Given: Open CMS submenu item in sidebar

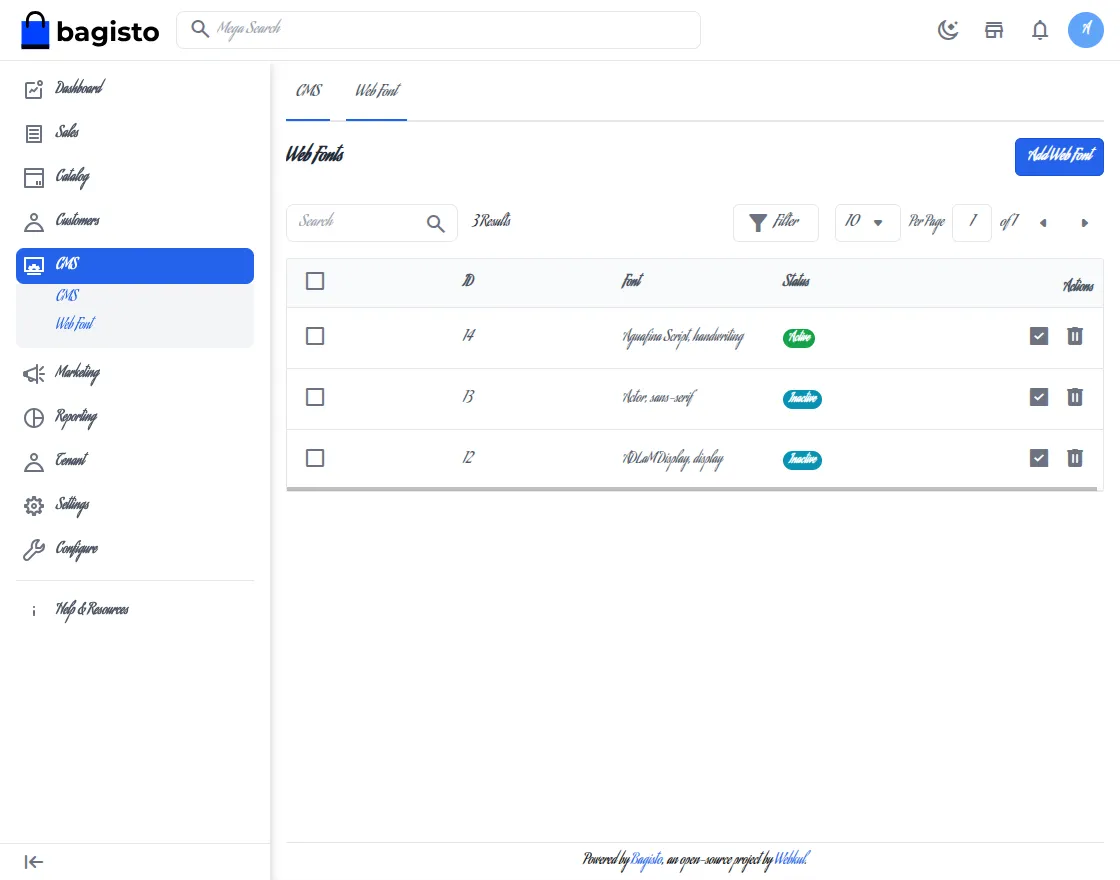Looking at the screenshot, I should click(67, 295).
